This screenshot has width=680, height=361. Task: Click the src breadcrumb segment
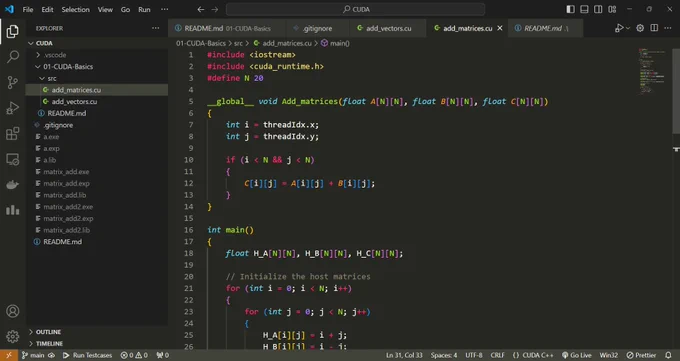(x=238, y=43)
